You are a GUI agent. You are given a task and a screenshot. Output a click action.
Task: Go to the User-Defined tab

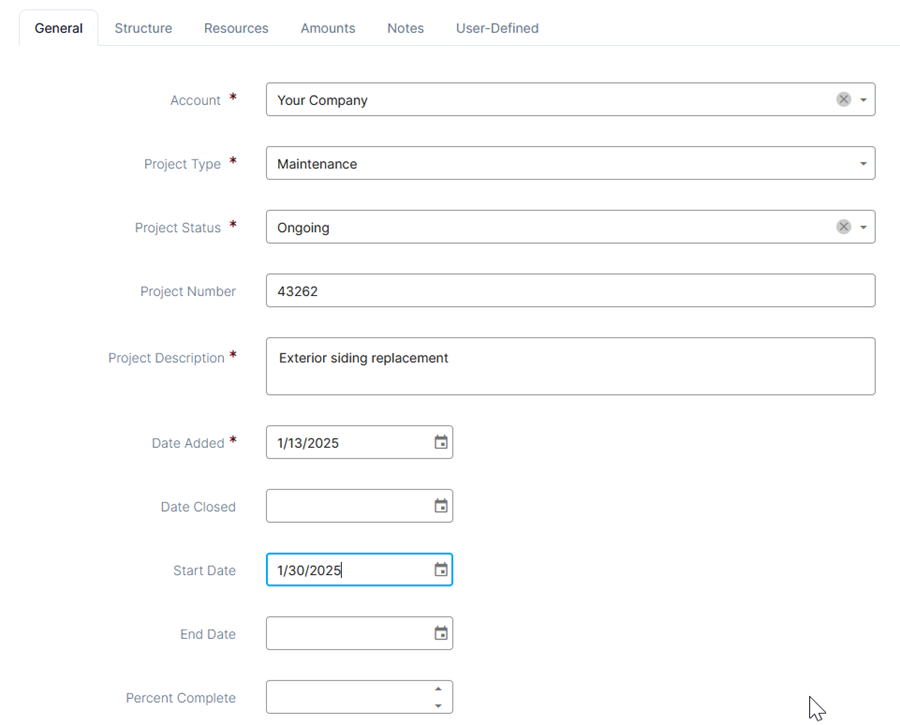pos(497,28)
